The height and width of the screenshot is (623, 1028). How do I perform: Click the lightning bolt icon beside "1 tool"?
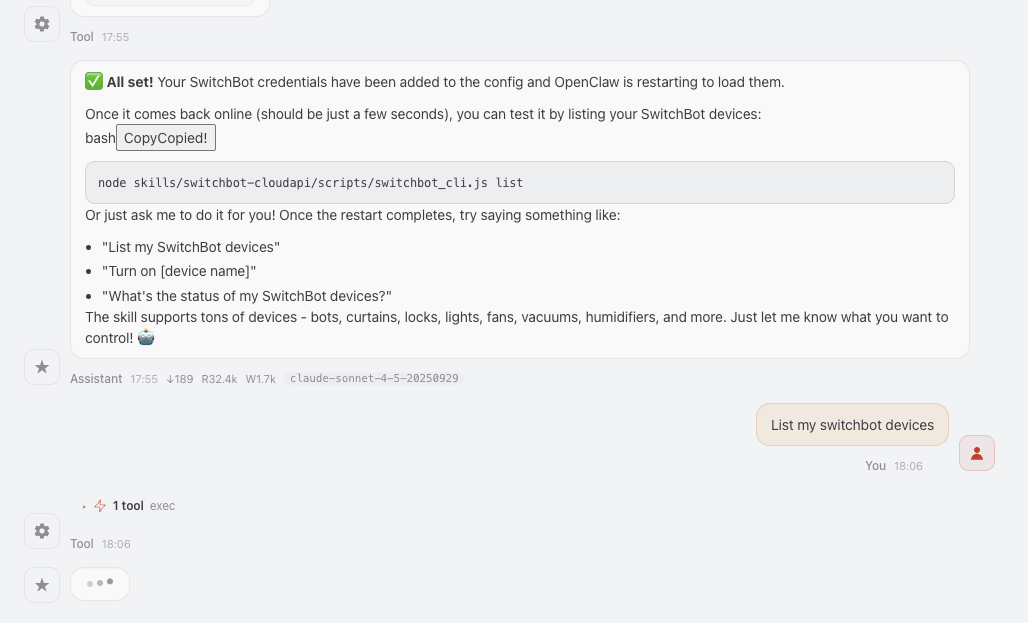pyautogui.click(x=100, y=506)
